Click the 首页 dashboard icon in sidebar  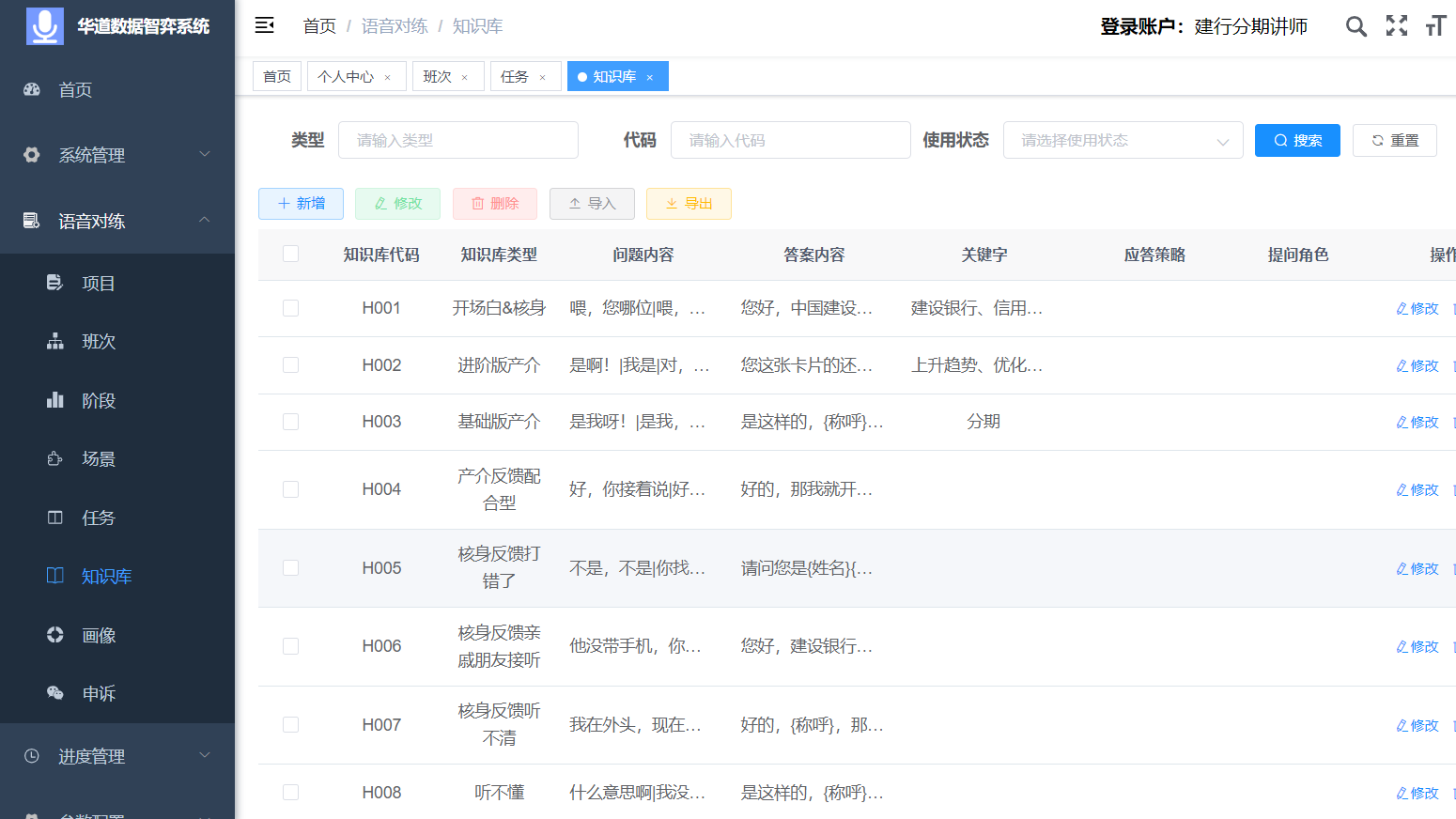(32, 89)
